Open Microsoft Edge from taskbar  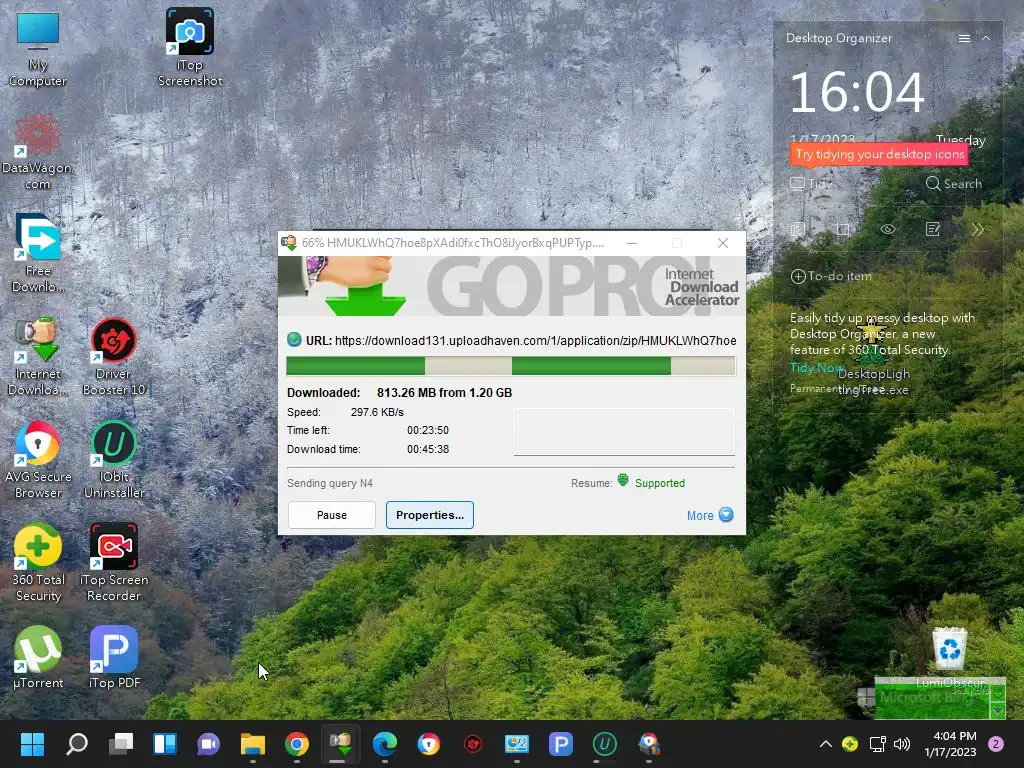pyautogui.click(x=385, y=744)
